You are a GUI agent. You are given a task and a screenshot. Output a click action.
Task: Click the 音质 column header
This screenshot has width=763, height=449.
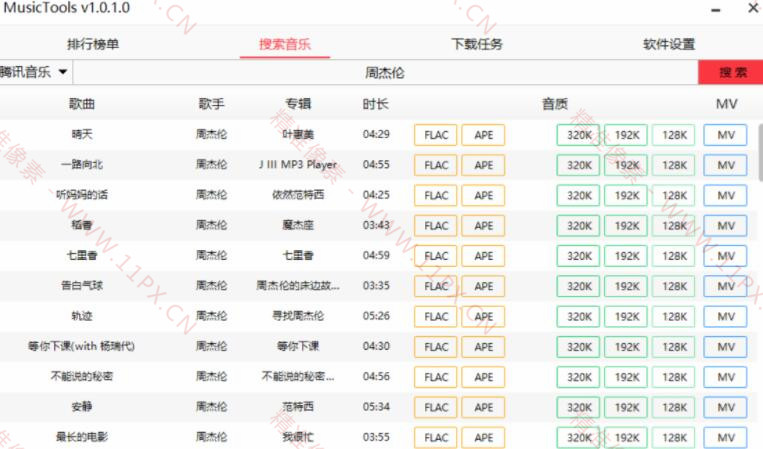(555, 104)
